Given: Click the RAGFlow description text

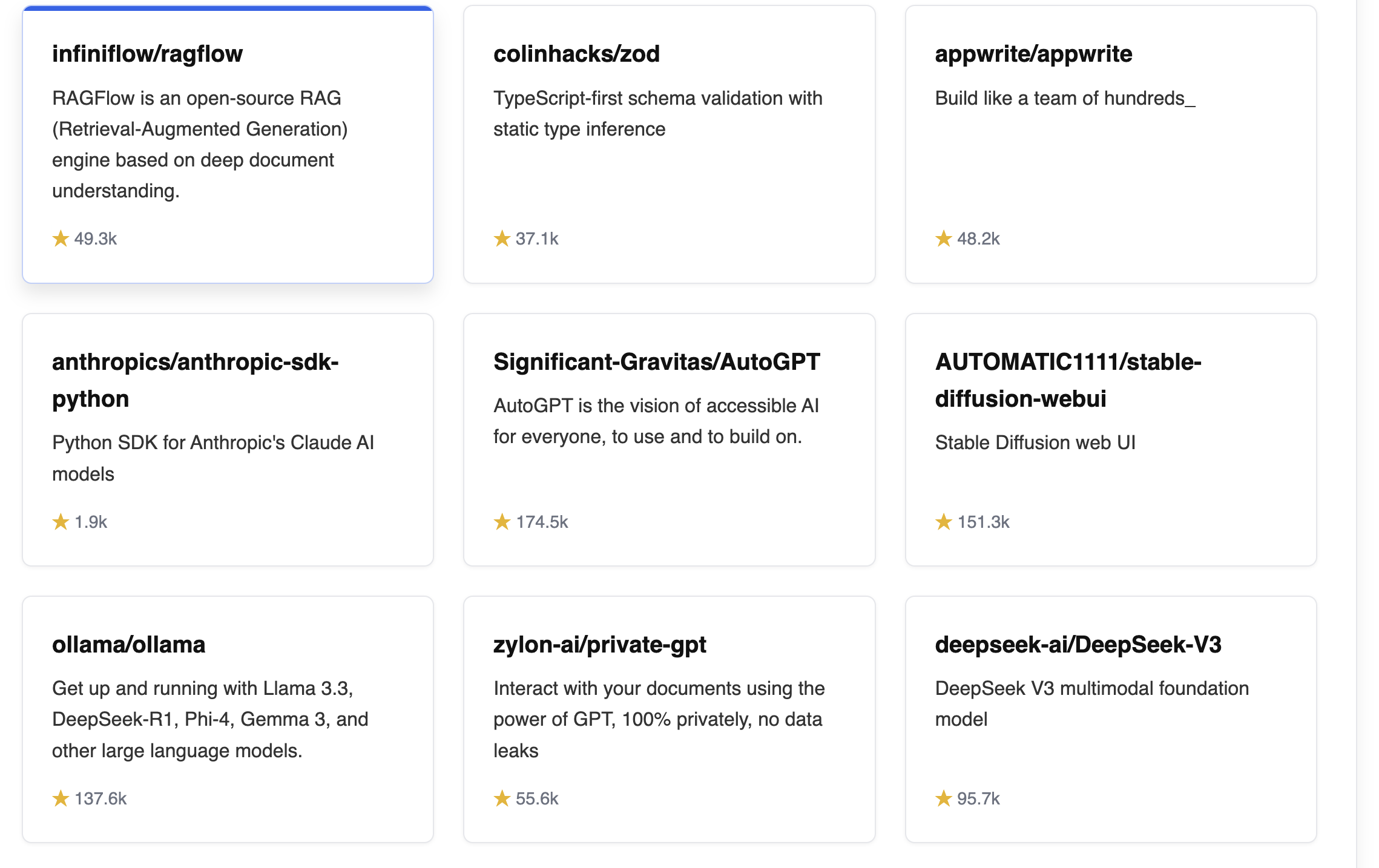Looking at the screenshot, I should tap(200, 144).
